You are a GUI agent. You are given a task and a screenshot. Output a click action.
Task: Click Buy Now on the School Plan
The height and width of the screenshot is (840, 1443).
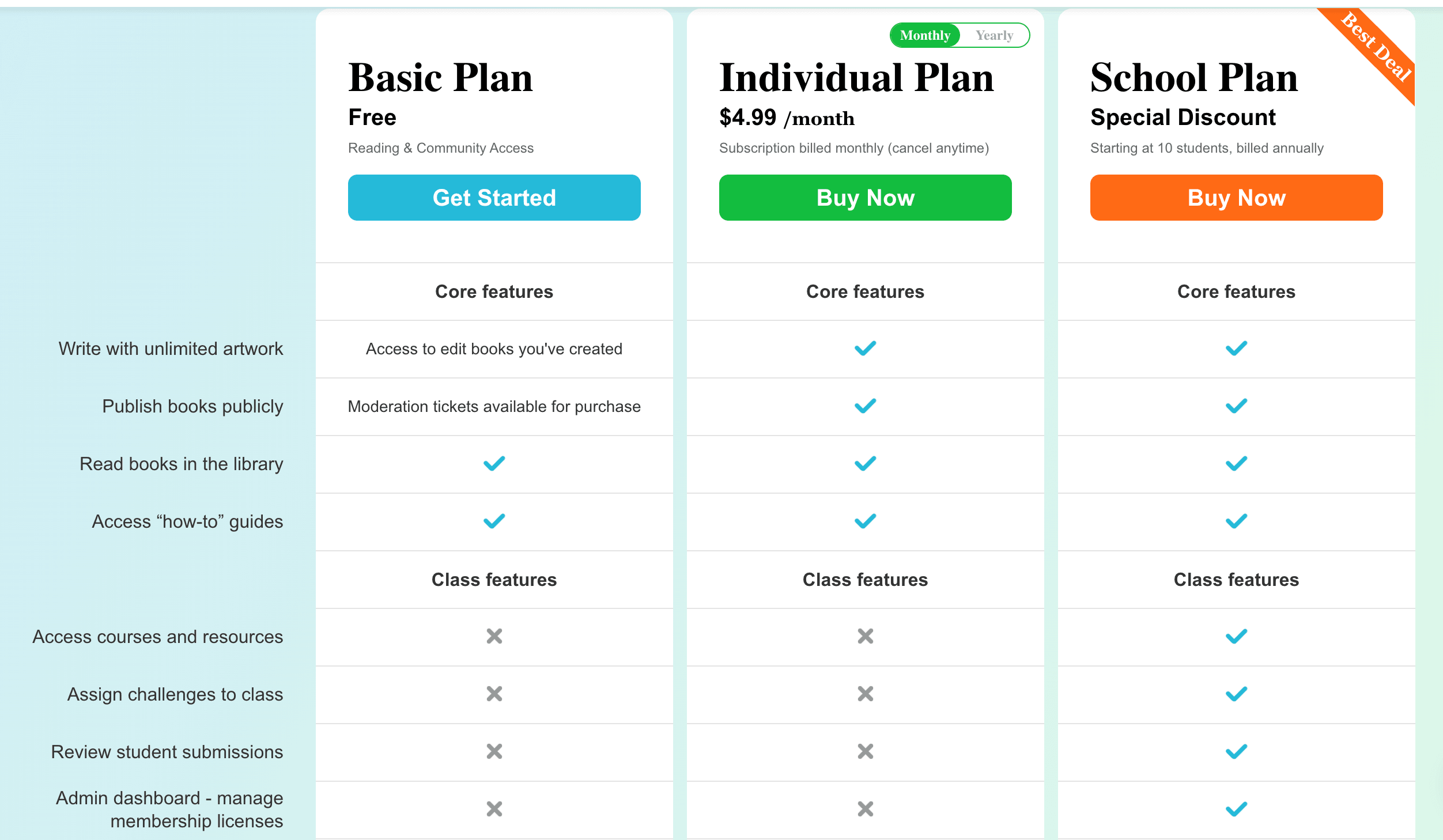click(x=1236, y=198)
